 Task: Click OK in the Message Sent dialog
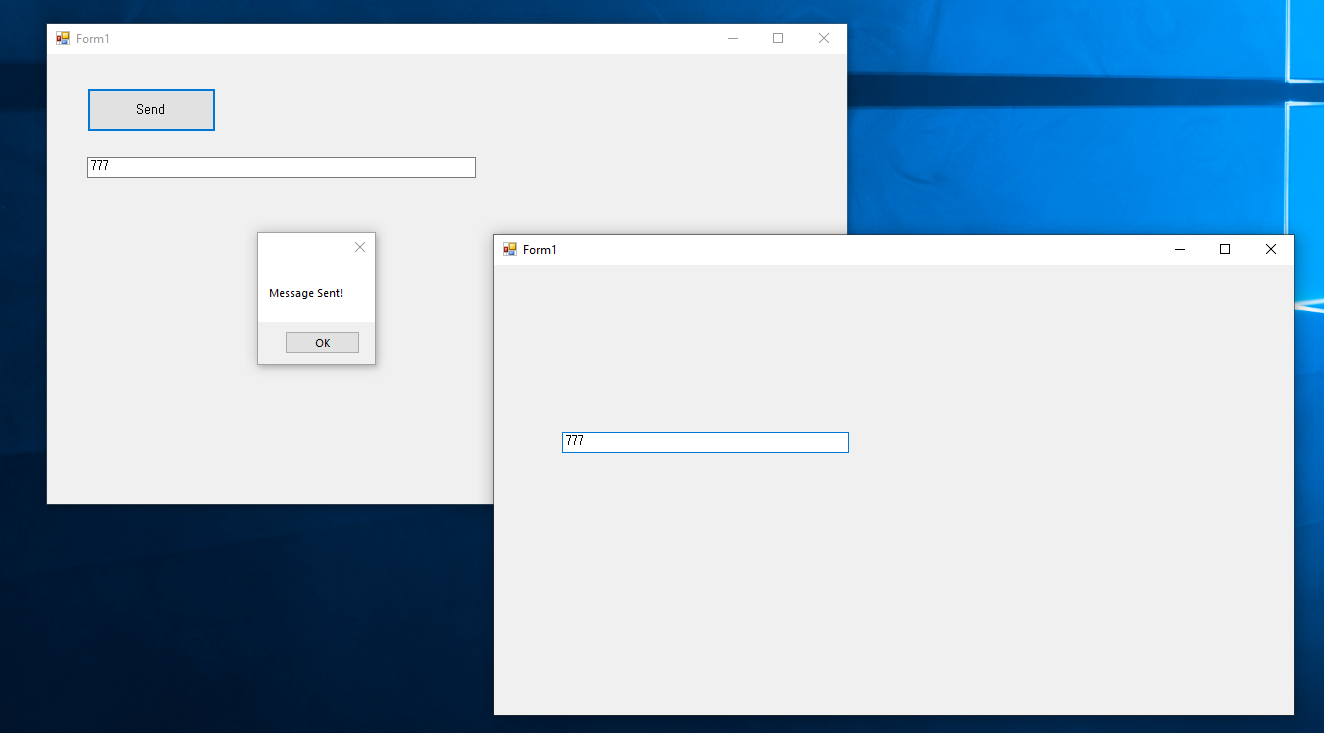tap(322, 343)
